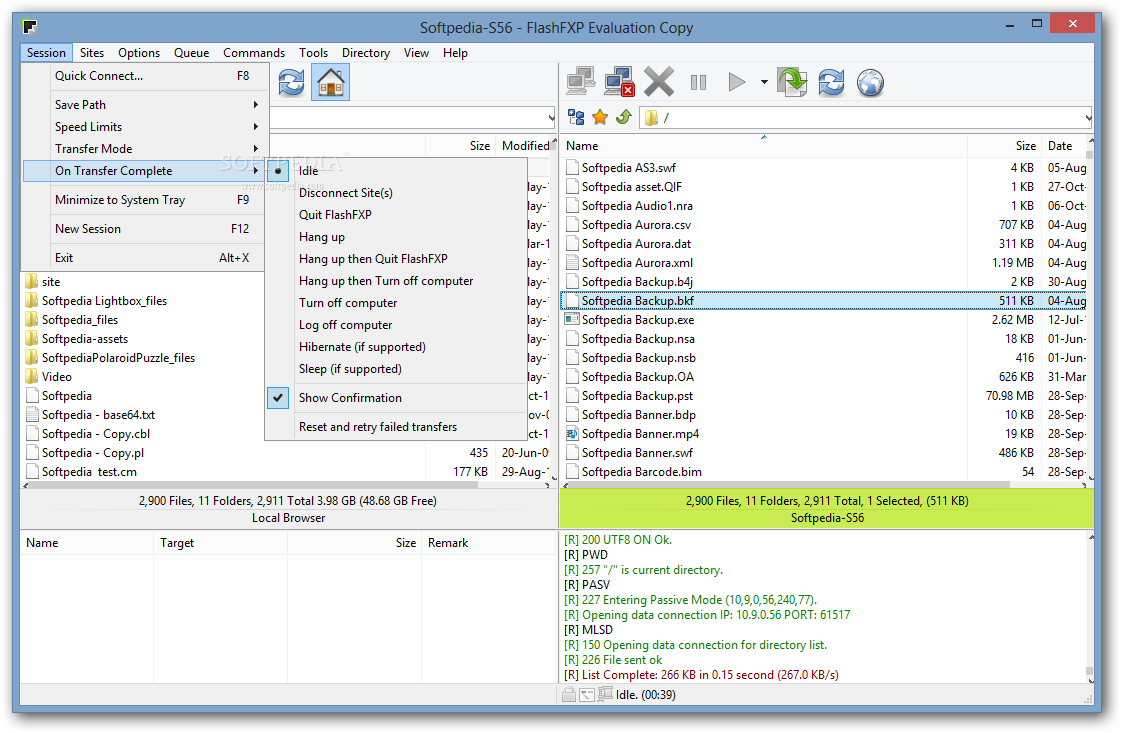Open the local path dropdown arrow
This screenshot has width=1122, height=733.
[551, 117]
